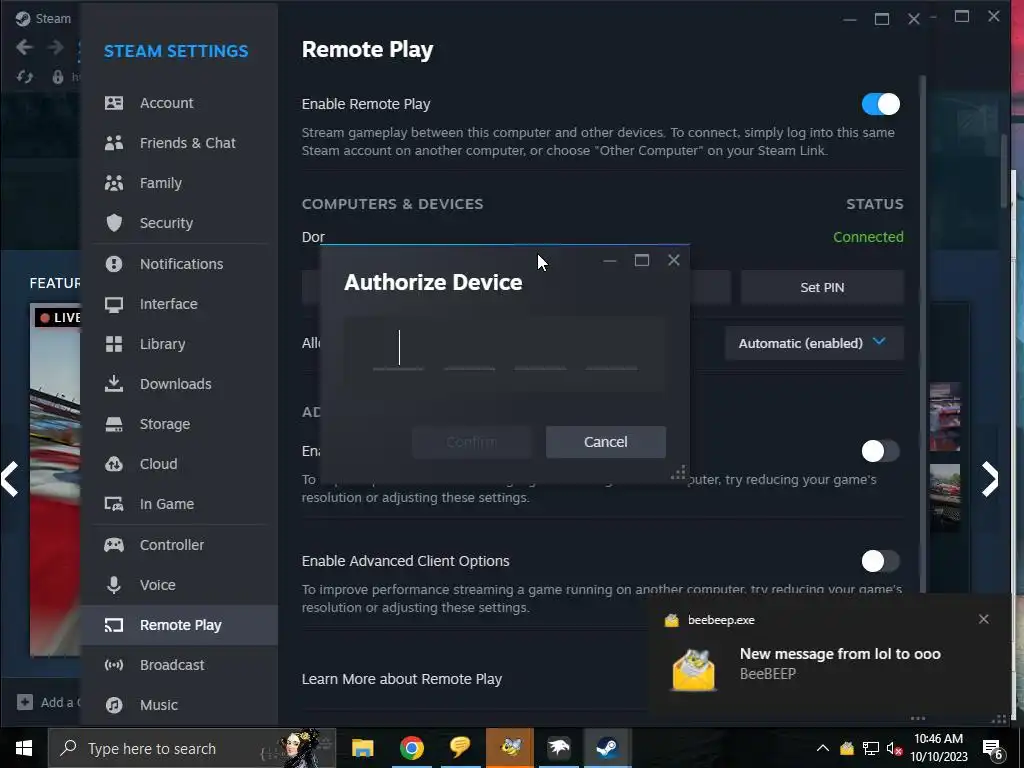This screenshot has width=1024, height=768.
Task: Select the Controller gamepad icon
Action: [x=114, y=545]
